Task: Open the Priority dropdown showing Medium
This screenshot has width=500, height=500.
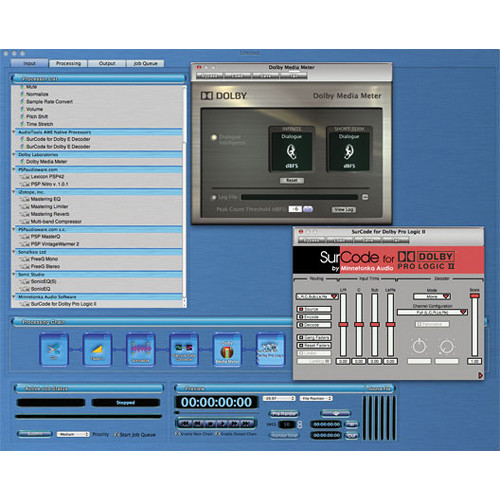Action: [73, 434]
